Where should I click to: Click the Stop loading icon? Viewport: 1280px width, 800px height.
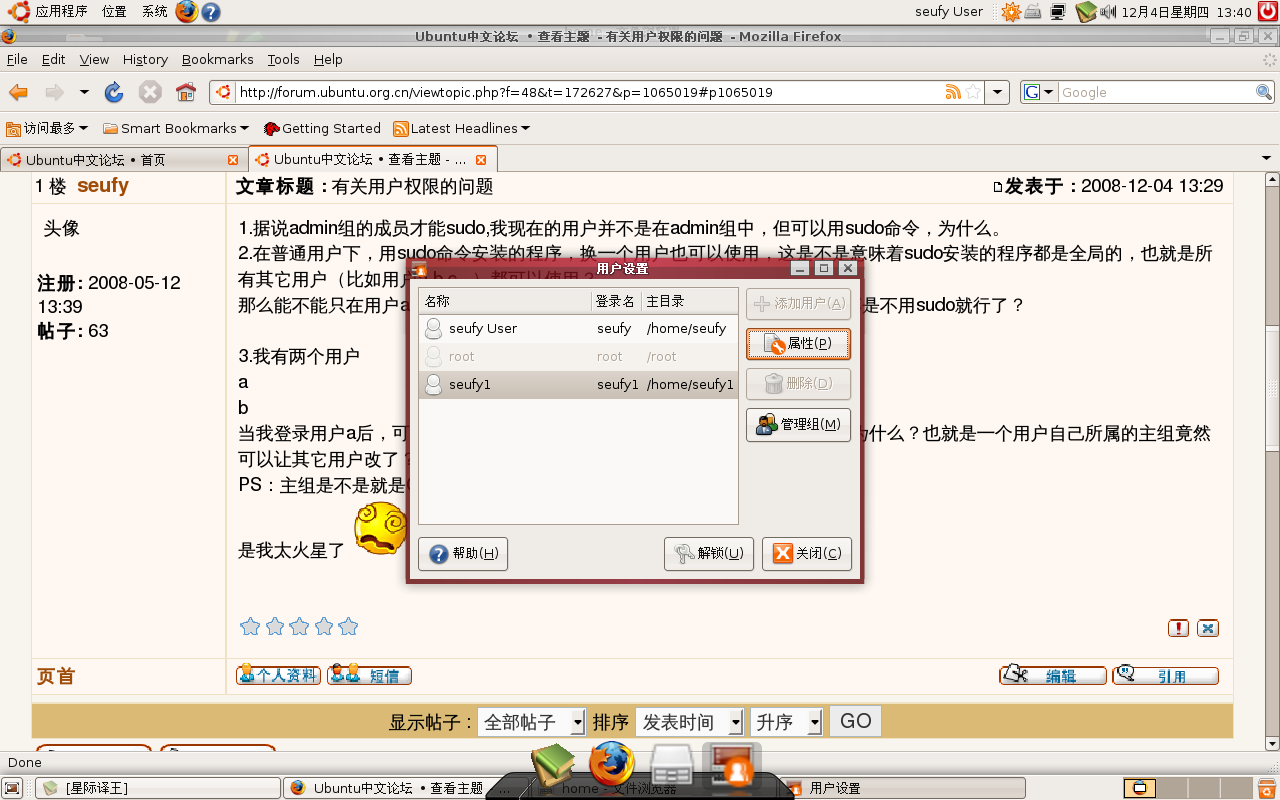150,93
